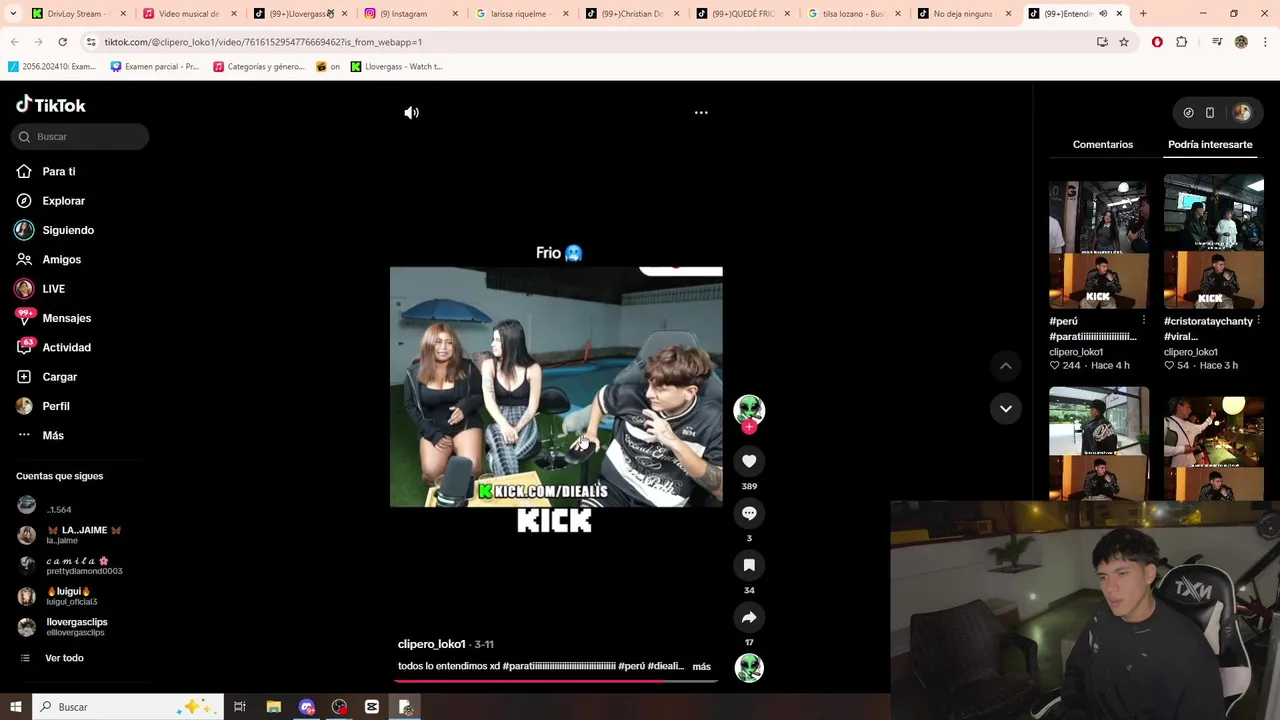Image resolution: width=1280 pixels, height=720 pixels.
Task: Click the video player area
Action: pos(556,387)
